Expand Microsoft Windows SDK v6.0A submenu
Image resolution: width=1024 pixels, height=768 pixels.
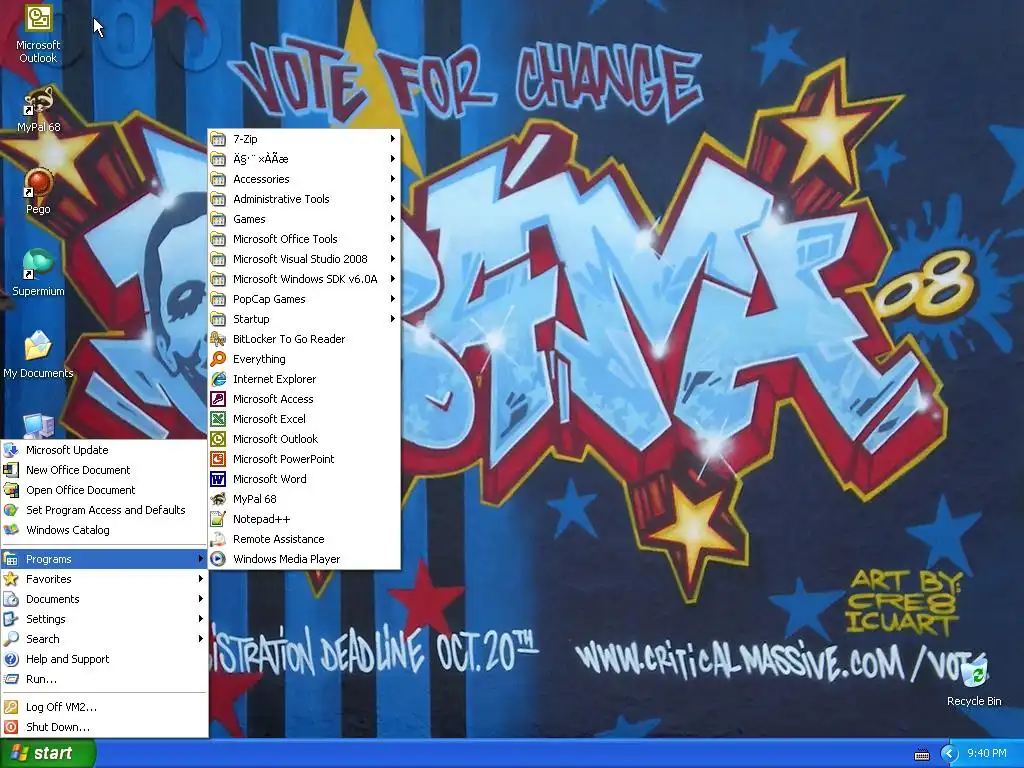click(x=304, y=279)
